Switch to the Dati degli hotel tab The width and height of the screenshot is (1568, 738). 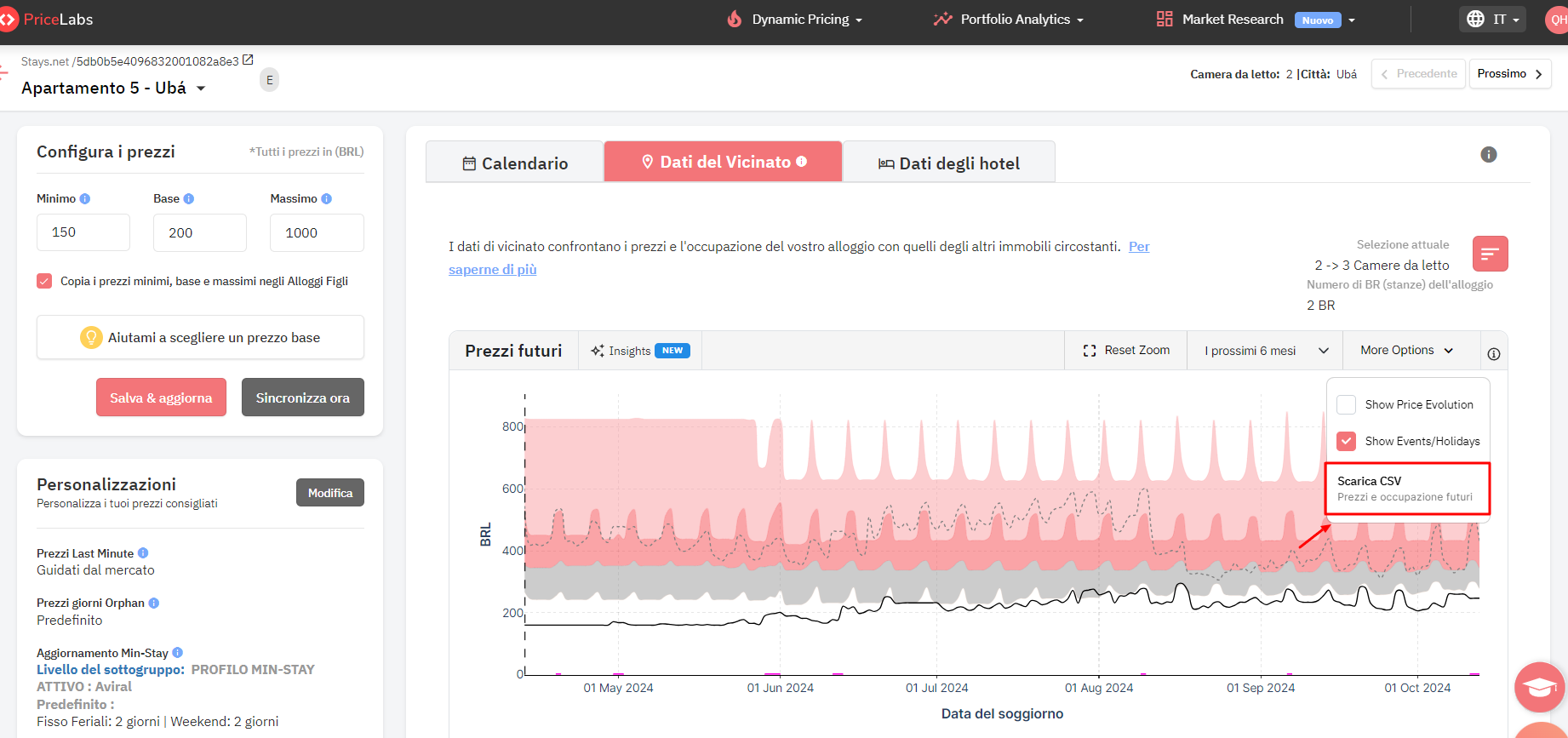[949, 163]
